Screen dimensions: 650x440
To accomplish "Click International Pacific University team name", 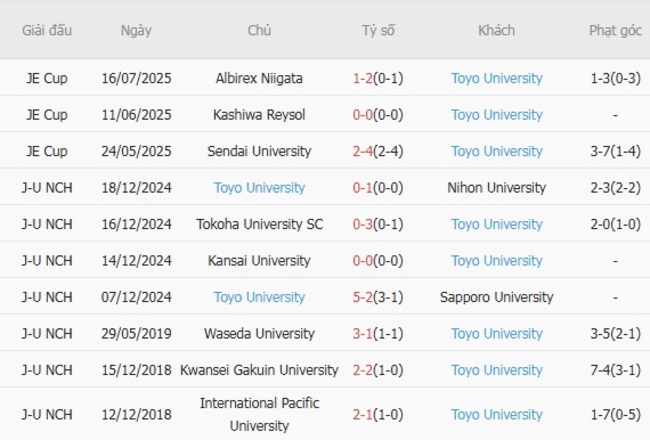I will [259, 414].
